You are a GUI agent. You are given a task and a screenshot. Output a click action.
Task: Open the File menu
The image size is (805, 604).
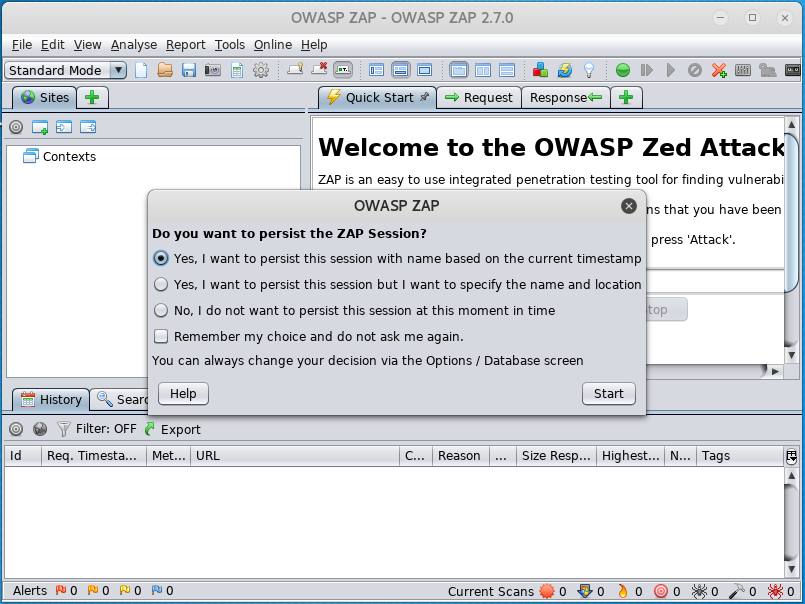[22, 45]
